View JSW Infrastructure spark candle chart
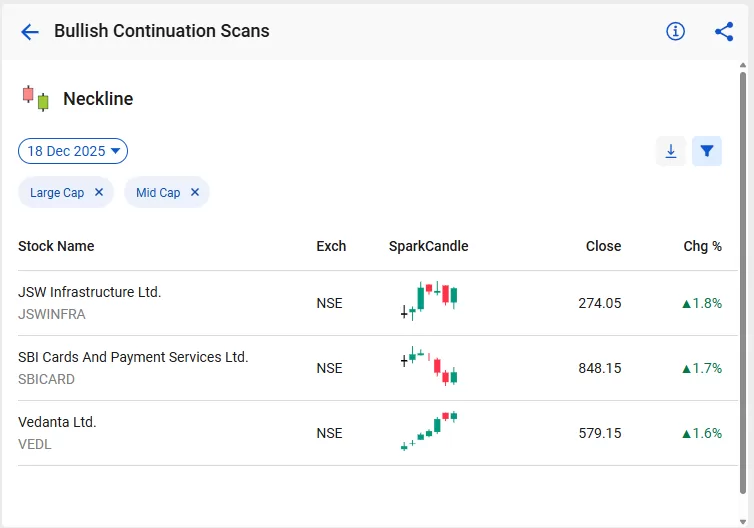Image resolution: width=754 pixels, height=528 pixels. [x=429, y=301]
